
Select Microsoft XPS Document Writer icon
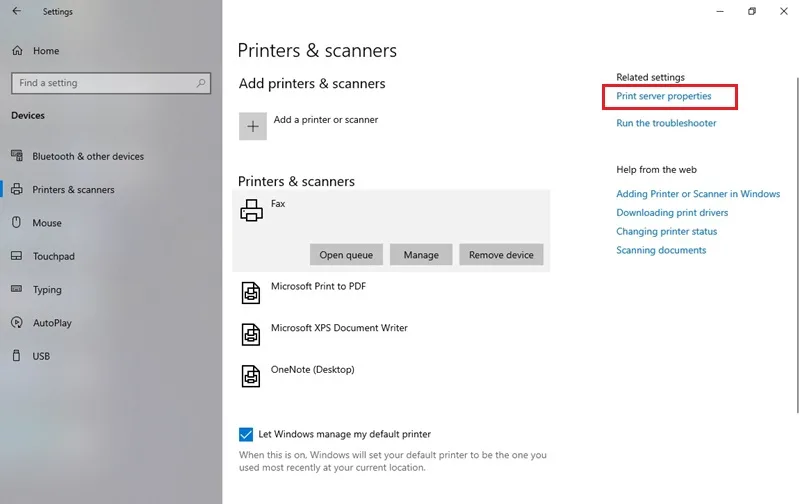251,335
